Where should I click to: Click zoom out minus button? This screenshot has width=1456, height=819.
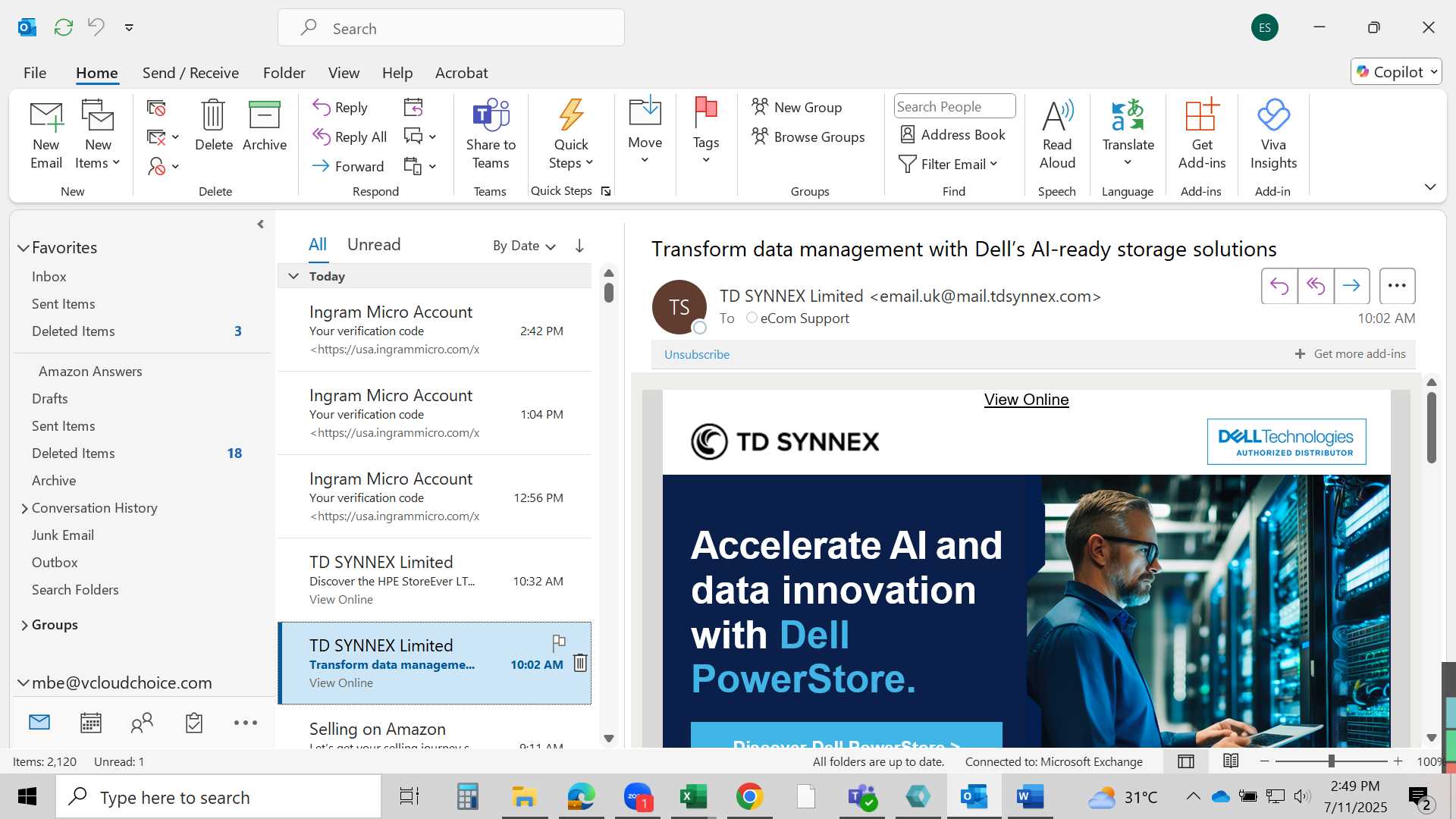click(x=1264, y=761)
